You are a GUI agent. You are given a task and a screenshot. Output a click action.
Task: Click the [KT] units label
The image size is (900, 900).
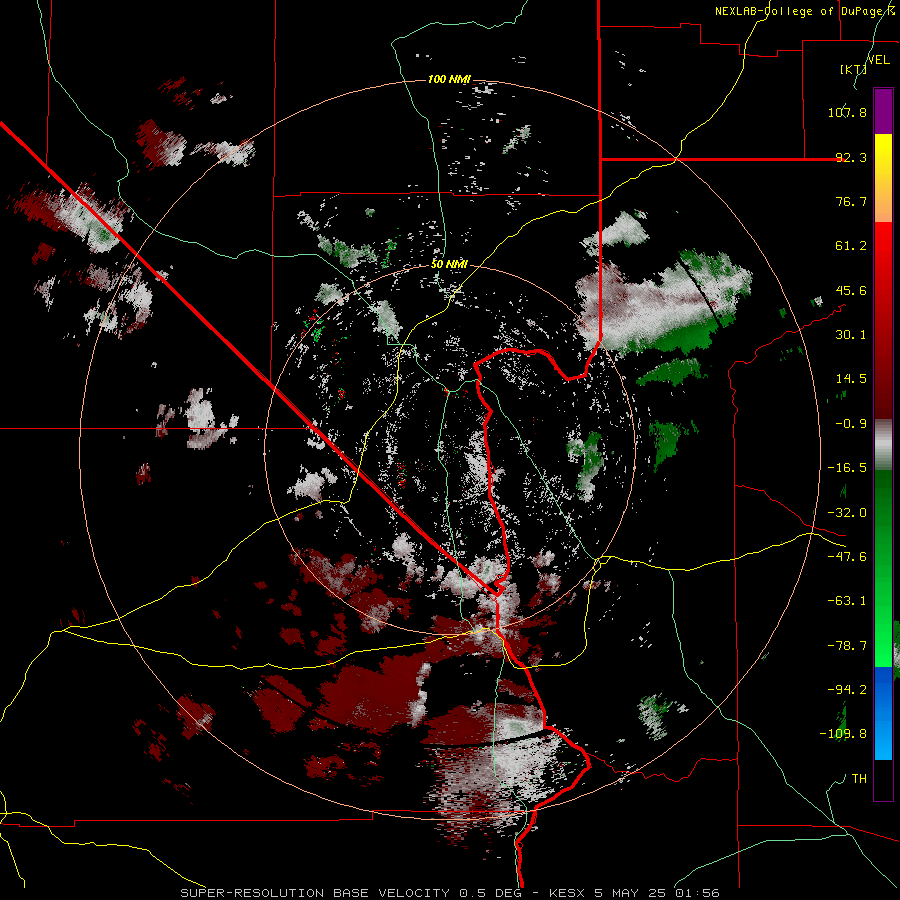854,69
